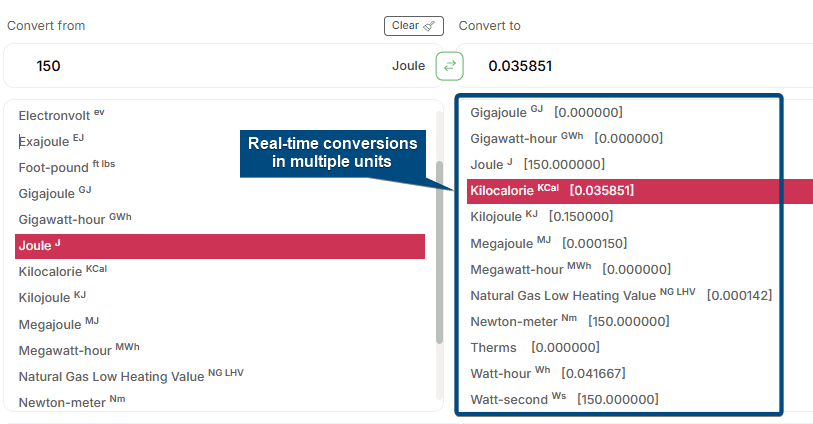813x424 pixels.
Task: Select Newton-meter in the from list
Action: 72,402
